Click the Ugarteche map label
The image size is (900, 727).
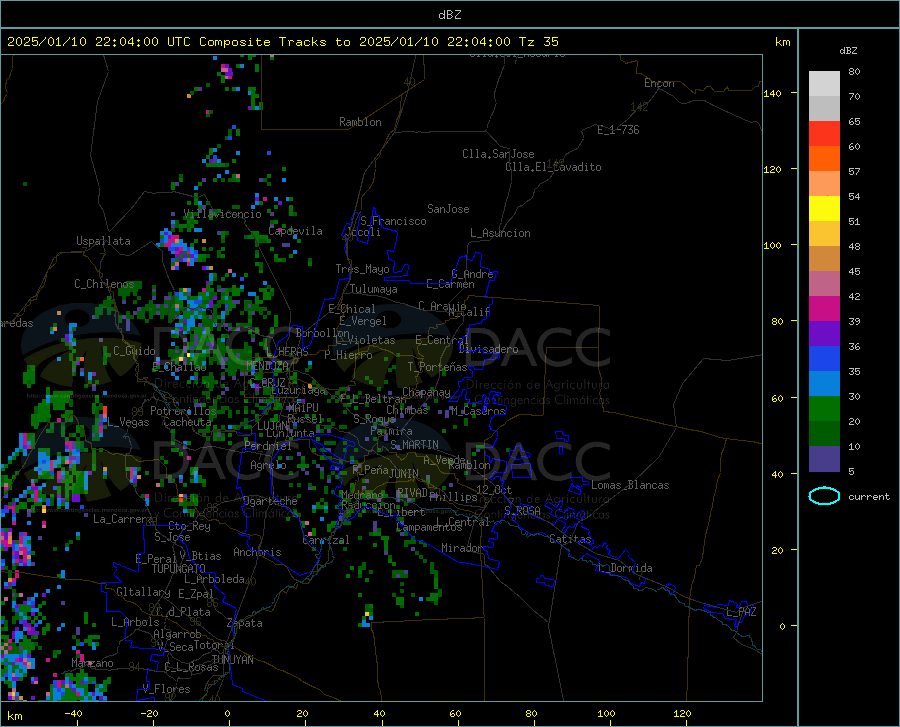(270, 501)
